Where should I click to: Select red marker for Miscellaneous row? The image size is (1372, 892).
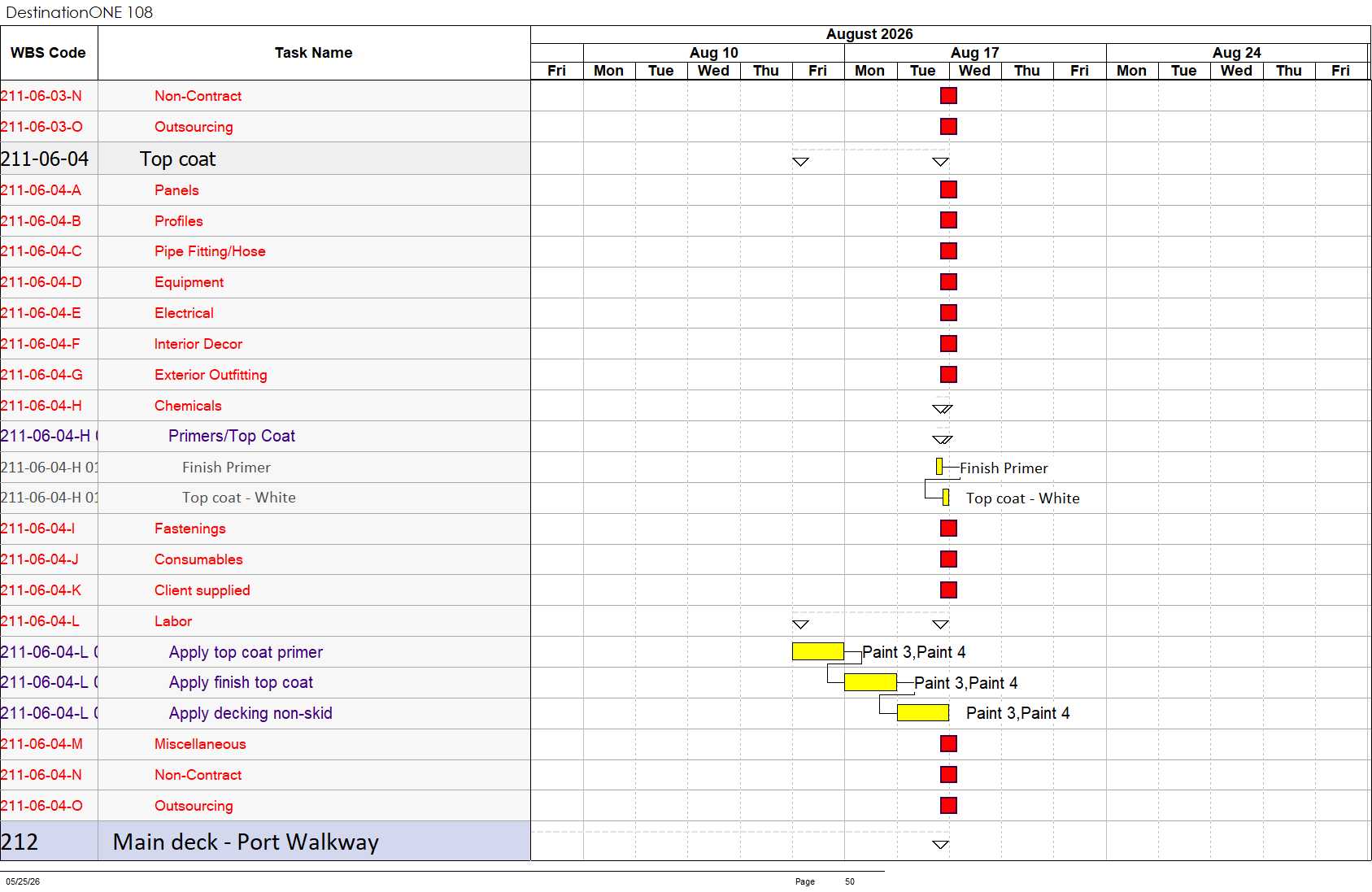pyautogui.click(x=948, y=744)
